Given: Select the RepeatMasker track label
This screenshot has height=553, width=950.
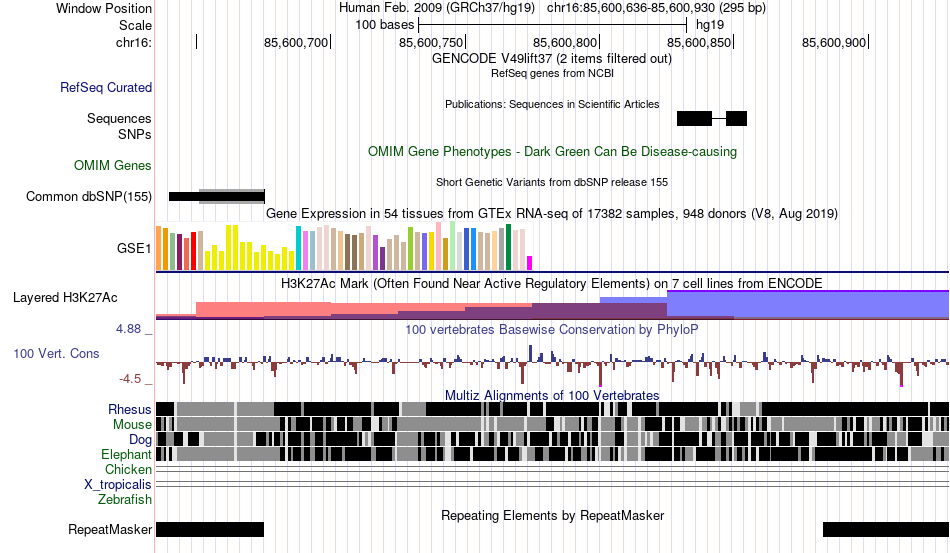Looking at the screenshot, I should (110, 529).
